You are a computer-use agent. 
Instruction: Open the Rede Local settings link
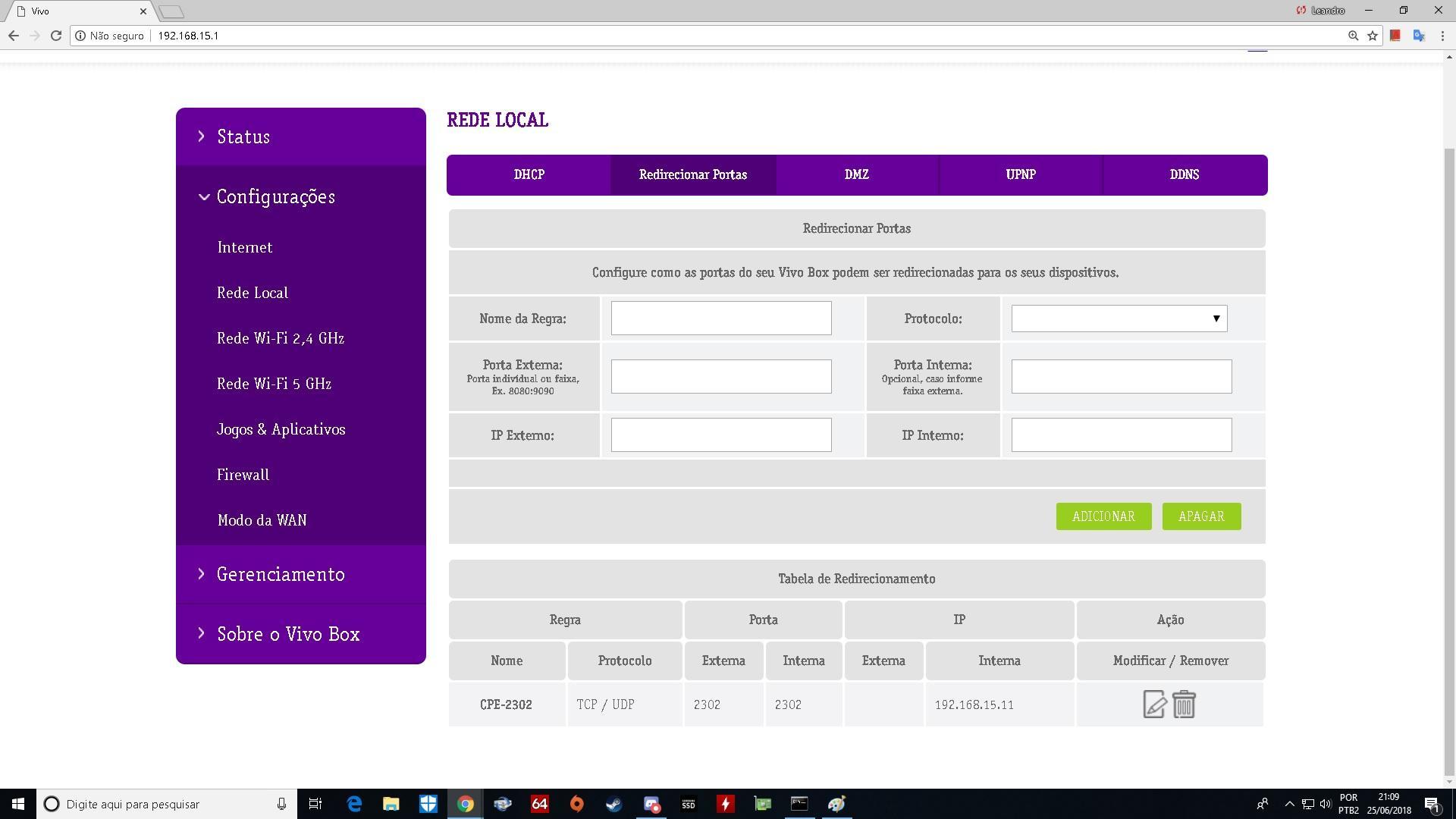pos(253,293)
